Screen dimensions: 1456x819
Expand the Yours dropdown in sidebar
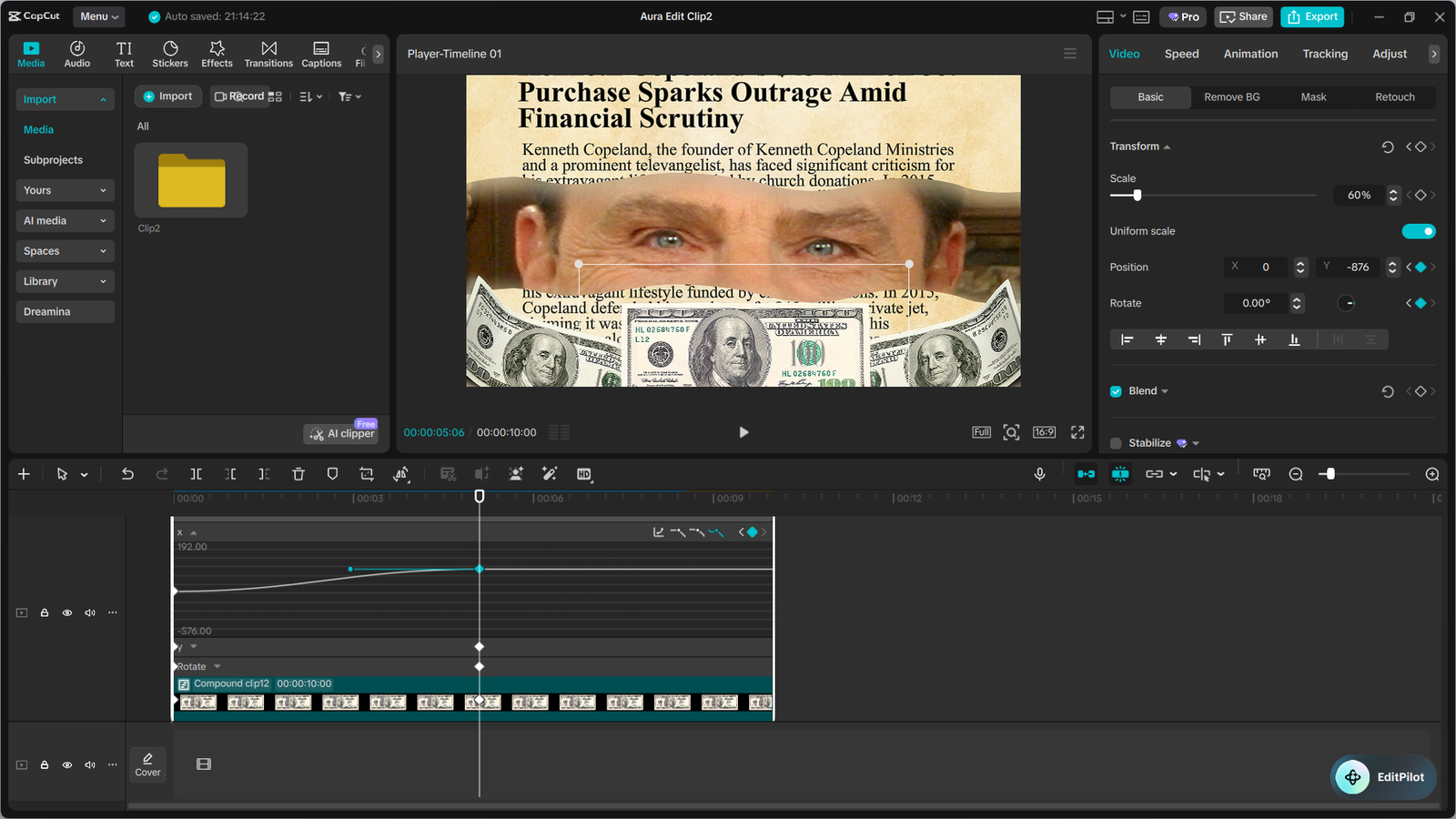pos(65,190)
